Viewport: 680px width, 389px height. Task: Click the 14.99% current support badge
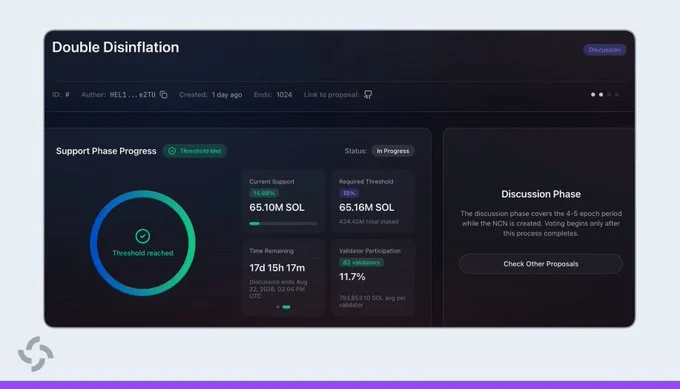(264, 193)
